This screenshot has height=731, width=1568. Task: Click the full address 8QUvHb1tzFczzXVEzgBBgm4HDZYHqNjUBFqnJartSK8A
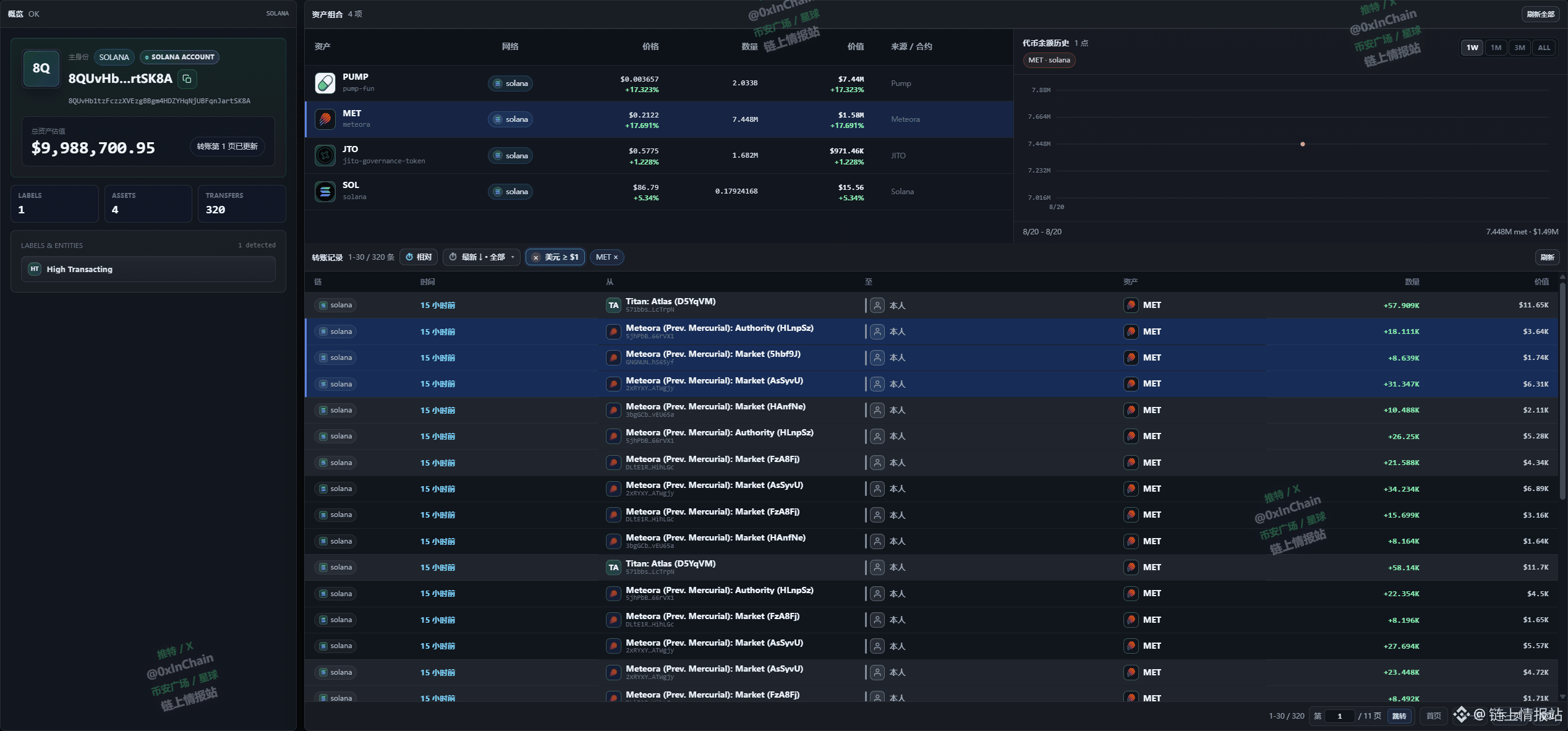tap(160, 101)
